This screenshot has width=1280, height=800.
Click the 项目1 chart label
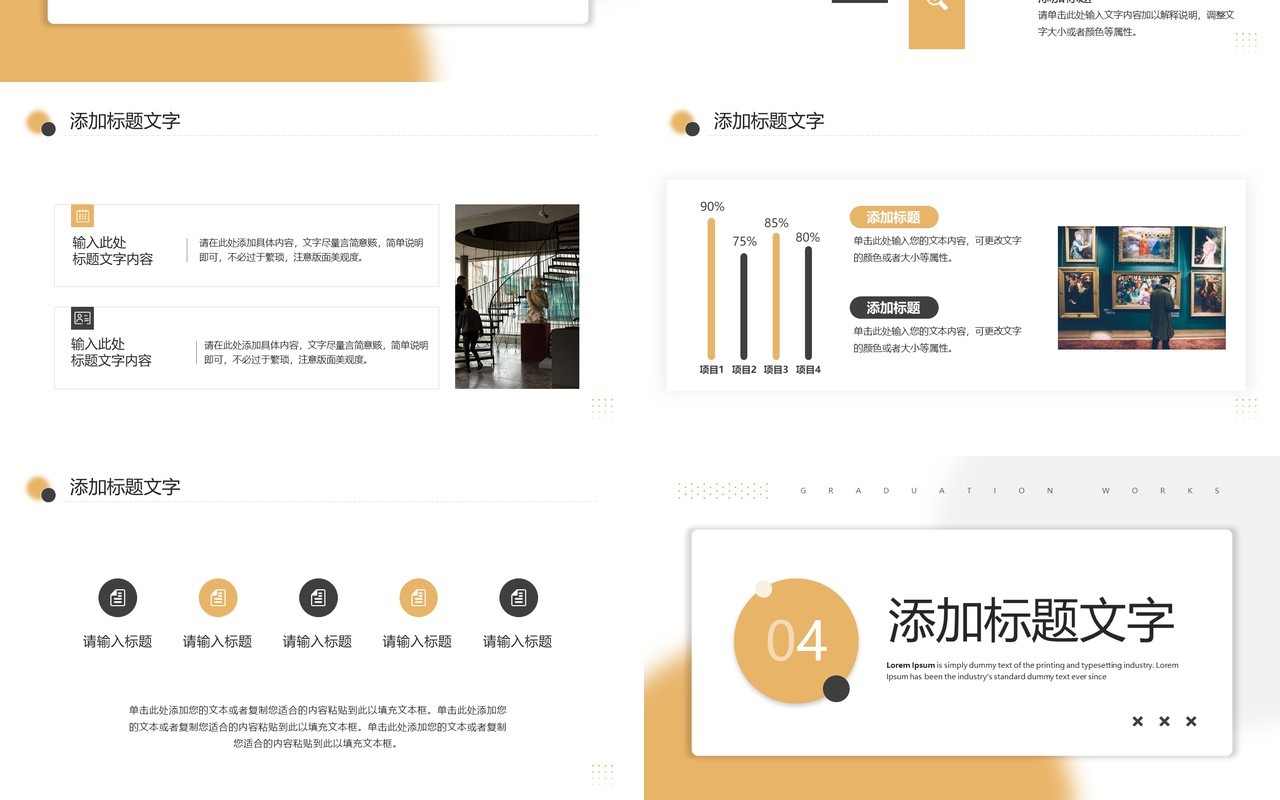pos(712,370)
